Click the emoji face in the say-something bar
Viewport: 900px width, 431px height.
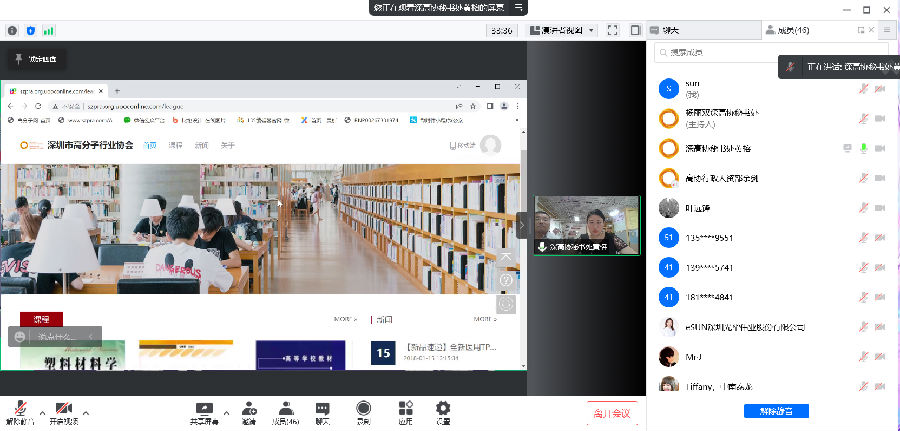[x=21, y=336]
